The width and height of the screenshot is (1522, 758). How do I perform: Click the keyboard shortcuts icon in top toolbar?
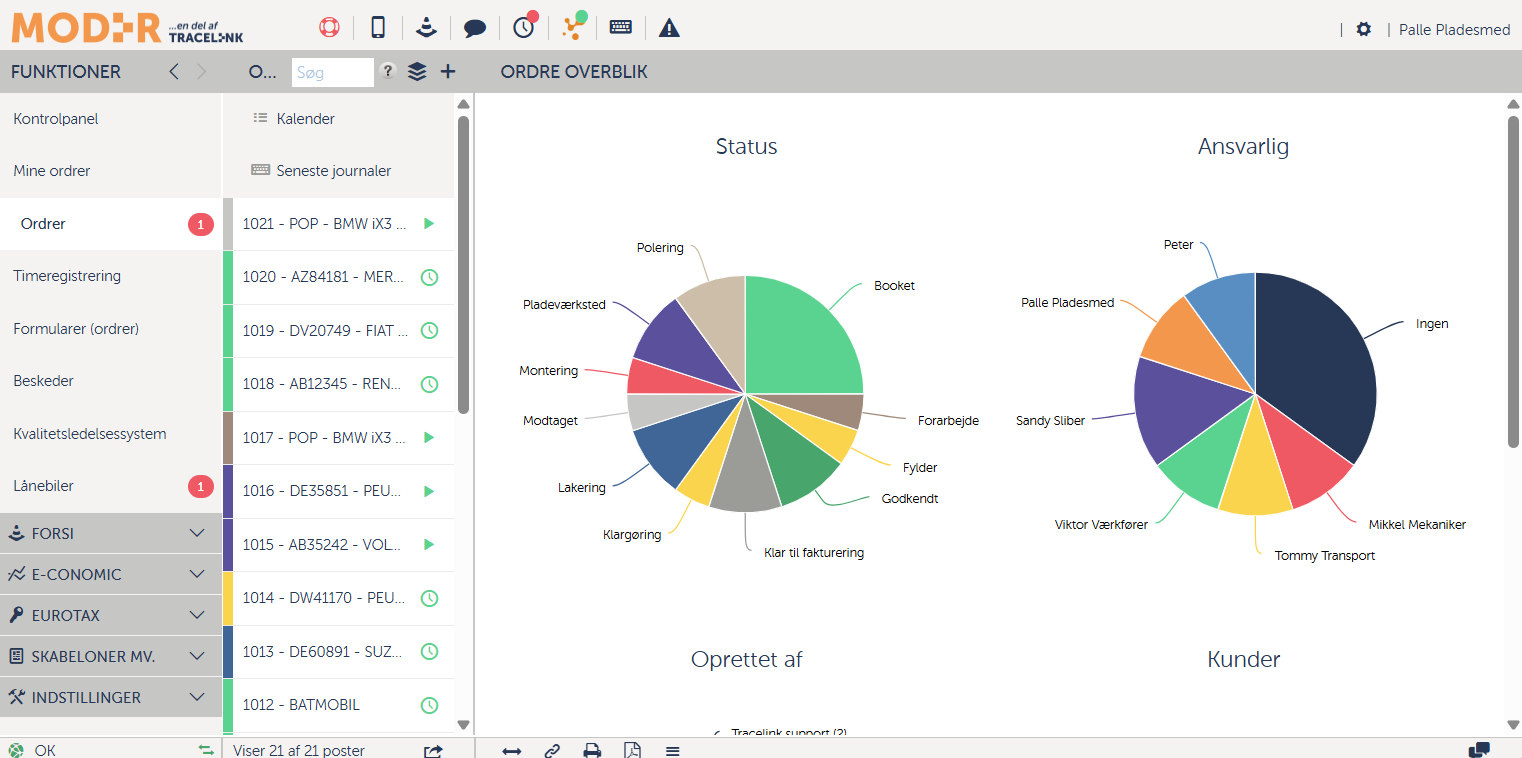coord(621,28)
